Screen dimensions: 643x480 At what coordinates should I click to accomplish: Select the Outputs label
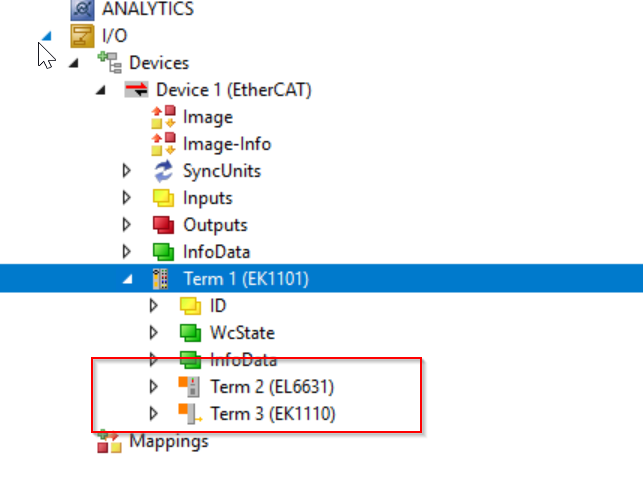(x=216, y=225)
